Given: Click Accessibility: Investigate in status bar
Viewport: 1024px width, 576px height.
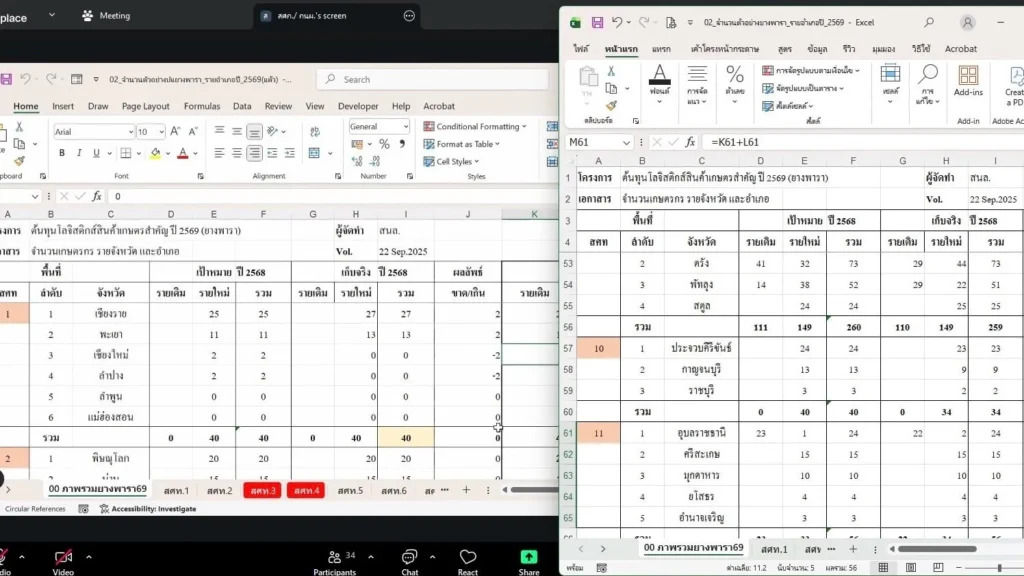Looking at the screenshot, I should (147, 509).
